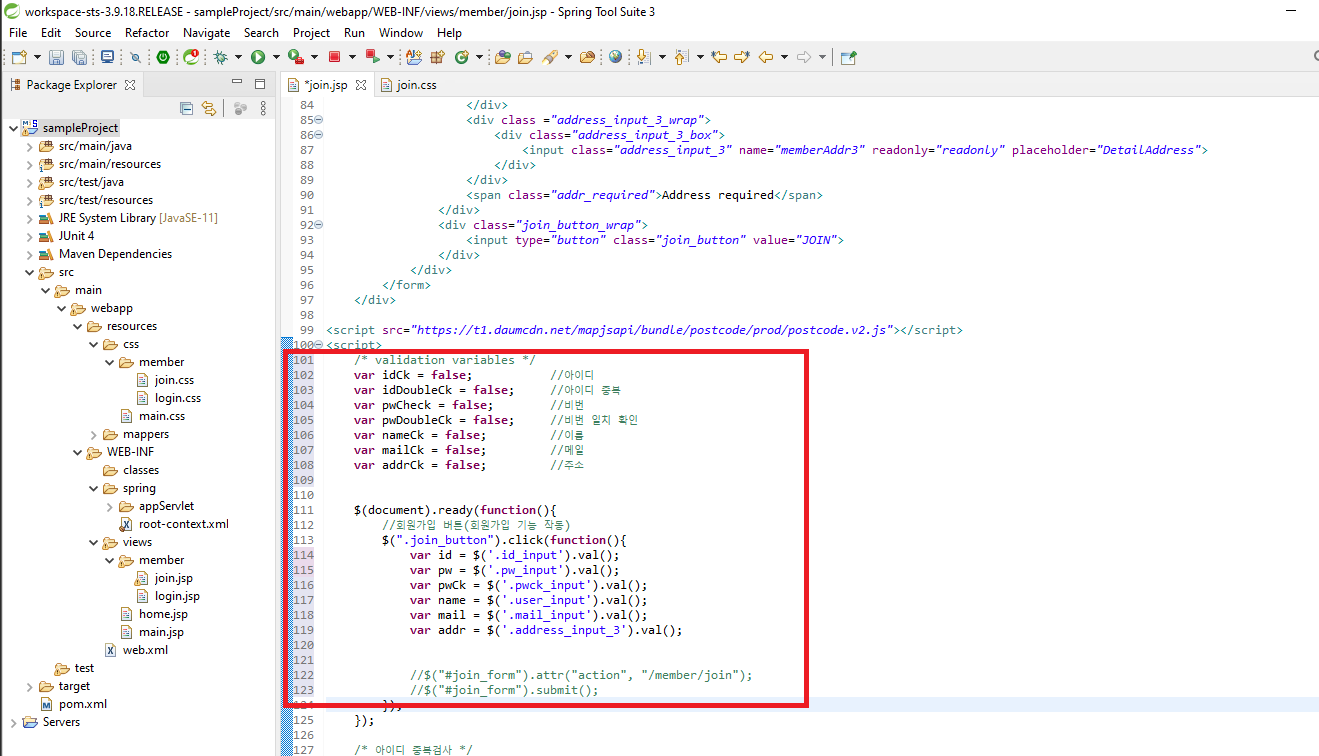Click the Save All icon
Image resolution: width=1319 pixels, height=756 pixels.
[x=79, y=57]
